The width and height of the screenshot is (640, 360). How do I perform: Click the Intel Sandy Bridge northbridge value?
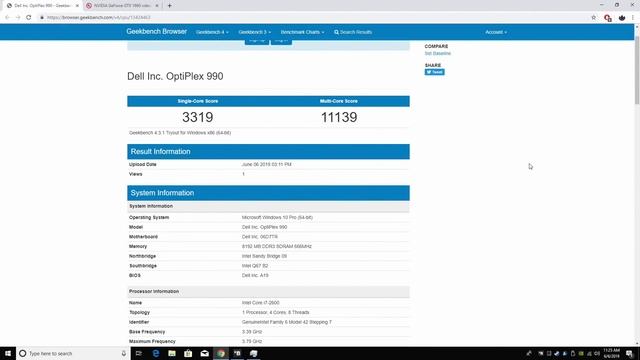(264, 256)
